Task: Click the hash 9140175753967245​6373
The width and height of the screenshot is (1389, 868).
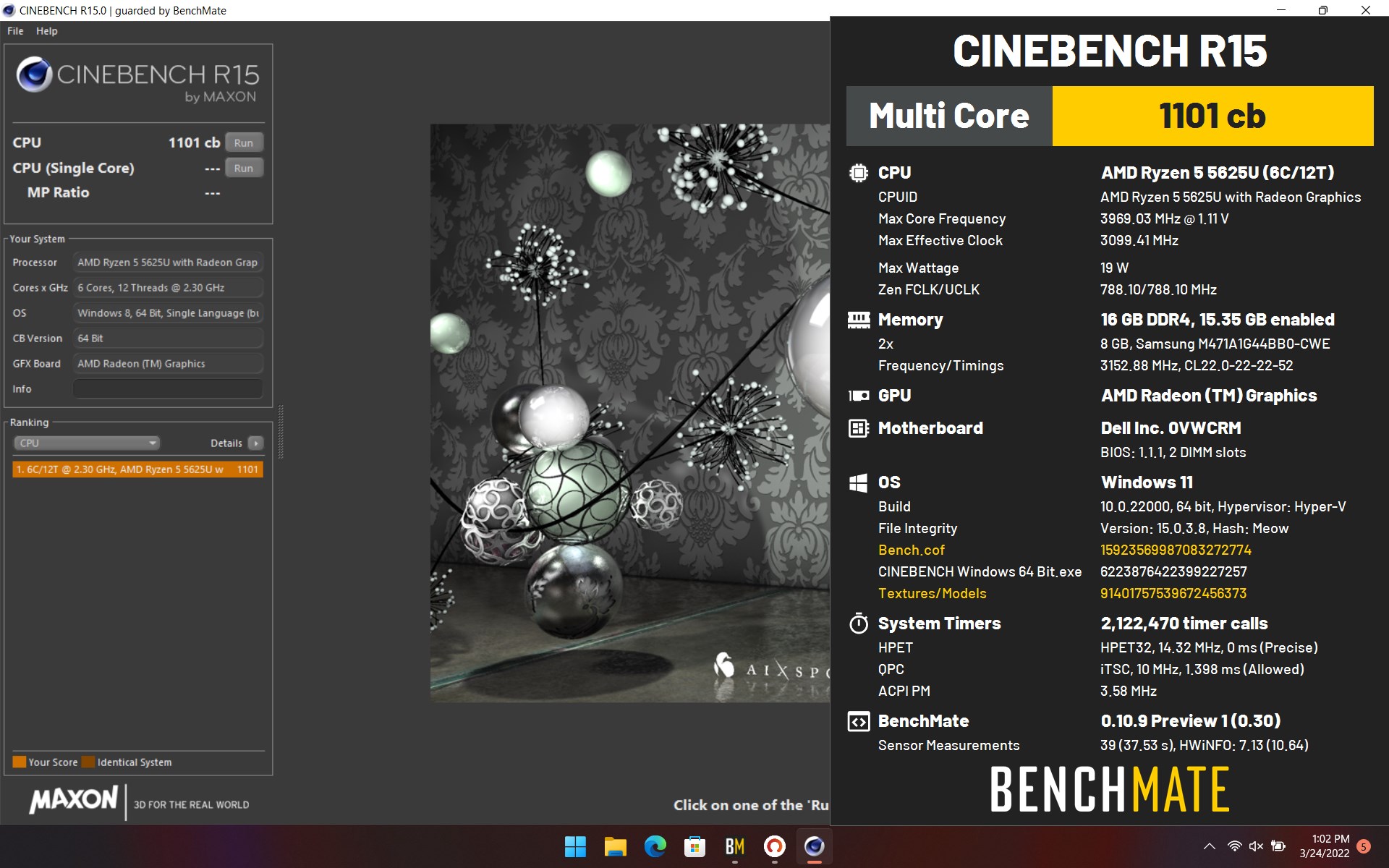Action: [1173, 593]
